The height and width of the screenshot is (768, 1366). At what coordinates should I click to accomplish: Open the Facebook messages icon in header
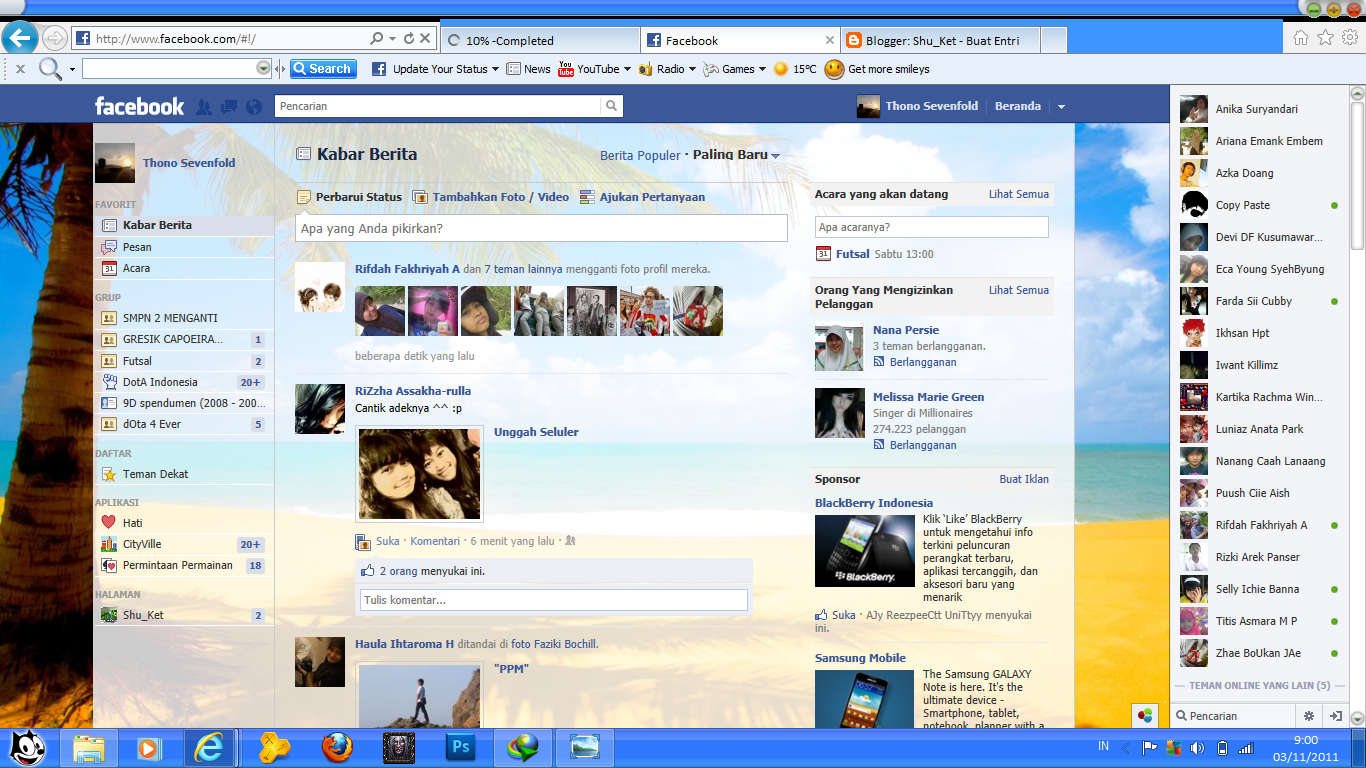tap(229, 106)
